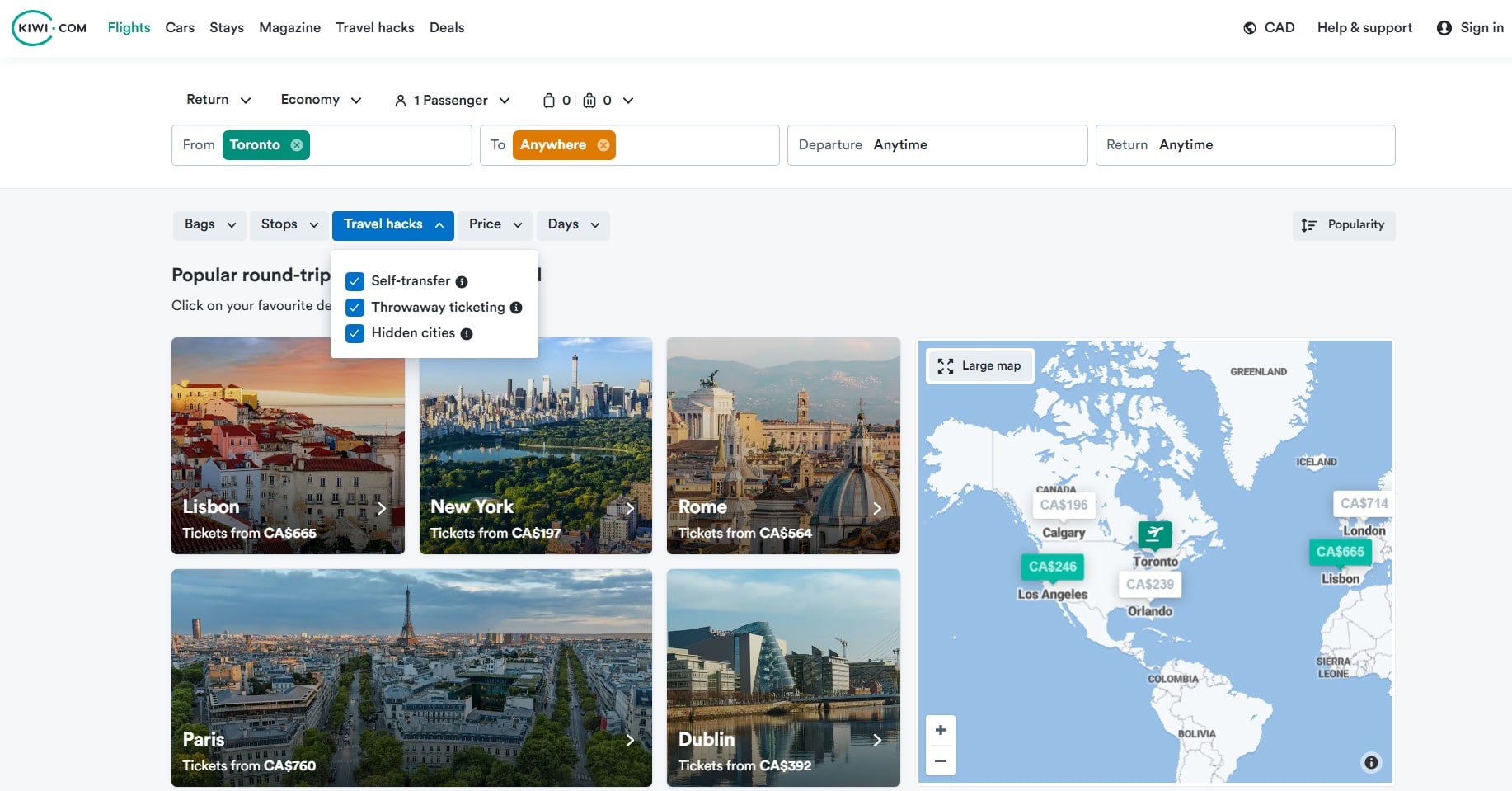The image size is (1512, 791).
Task: Zoom out on the map using the minus icon
Action: coord(940,760)
